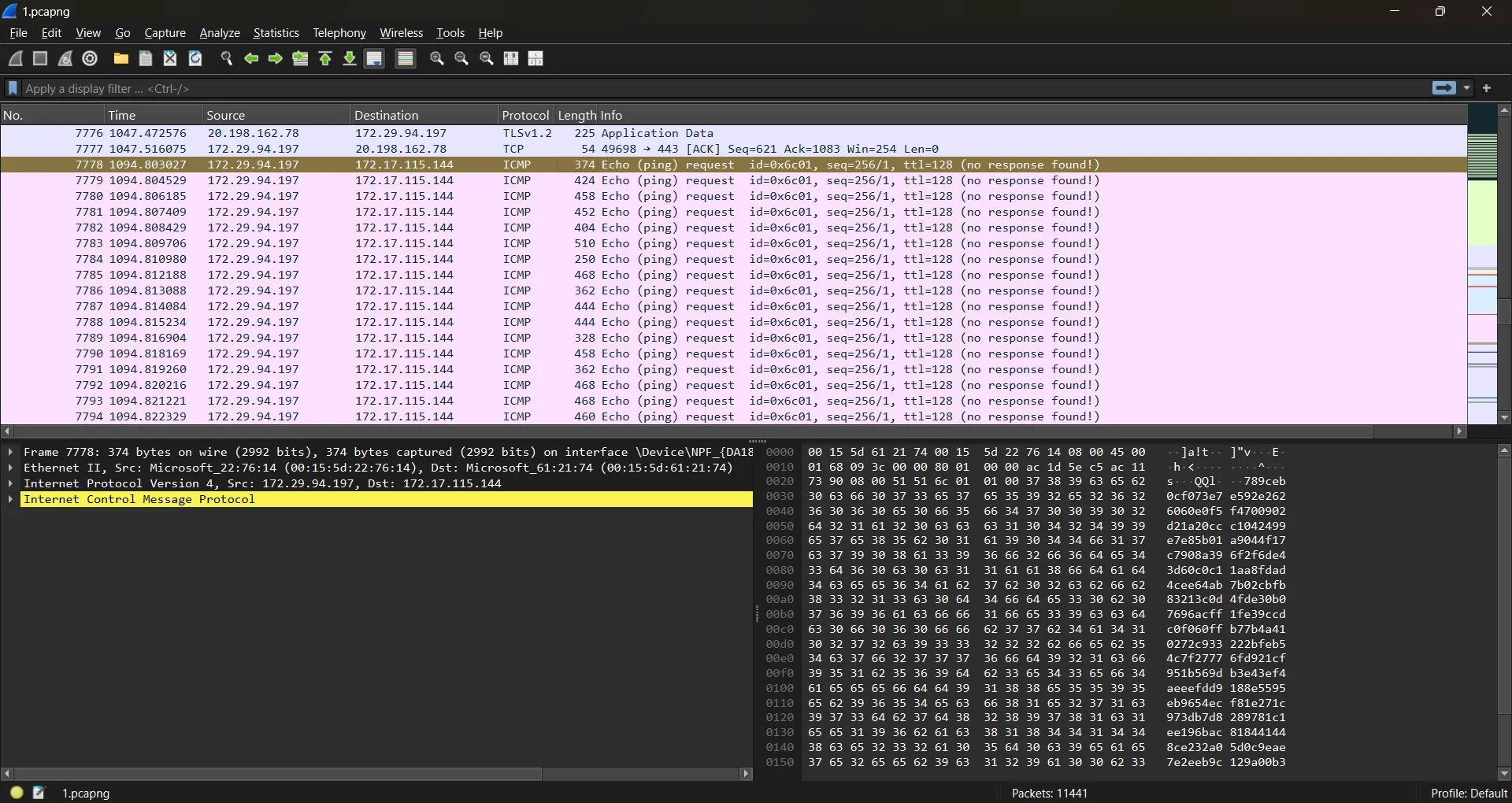This screenshot has height=803, width=1512.
Task: Jump to the last packet
Action: tap(350, 58)
